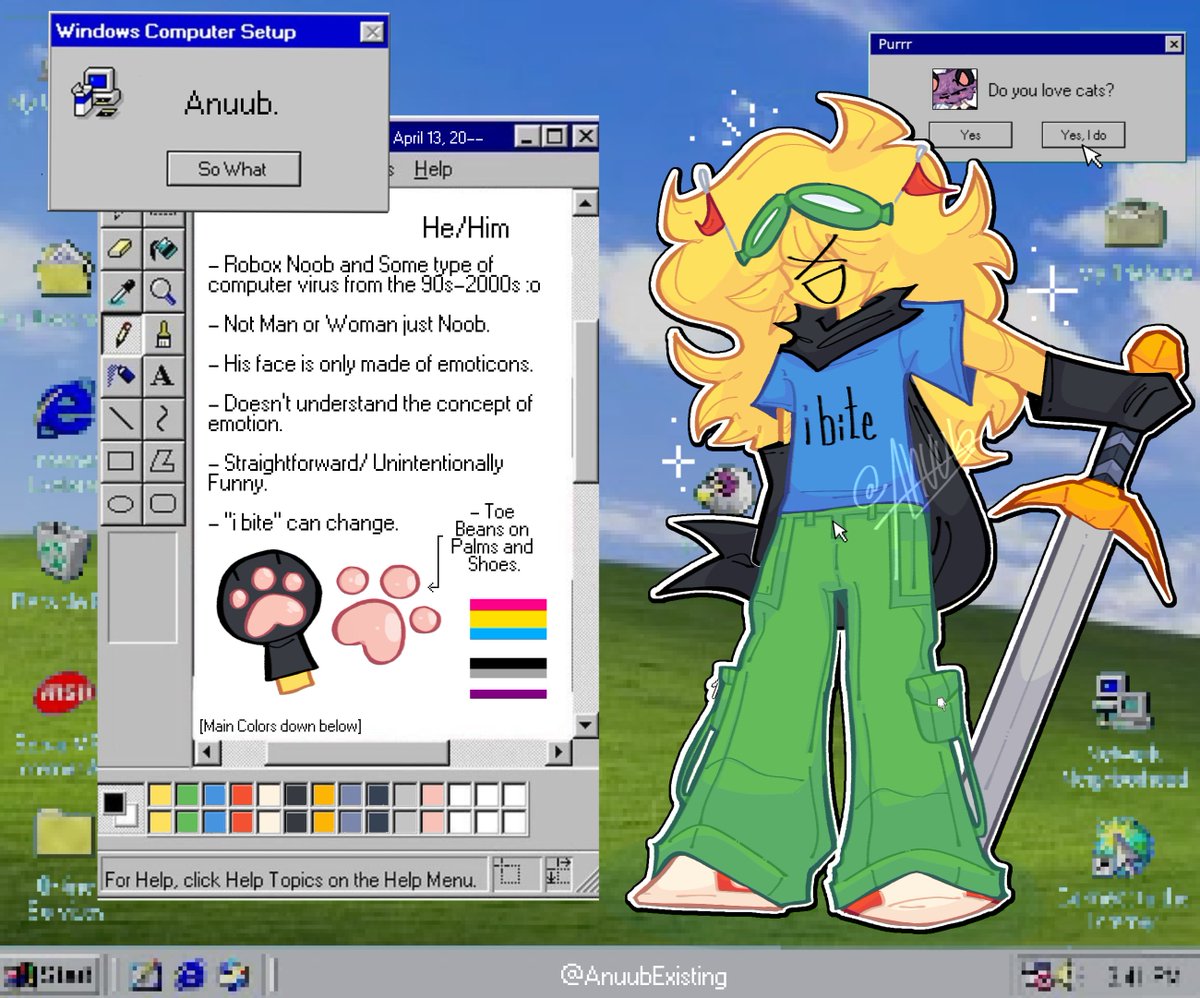Click the black foreground color indicator box

coord(113,802)
